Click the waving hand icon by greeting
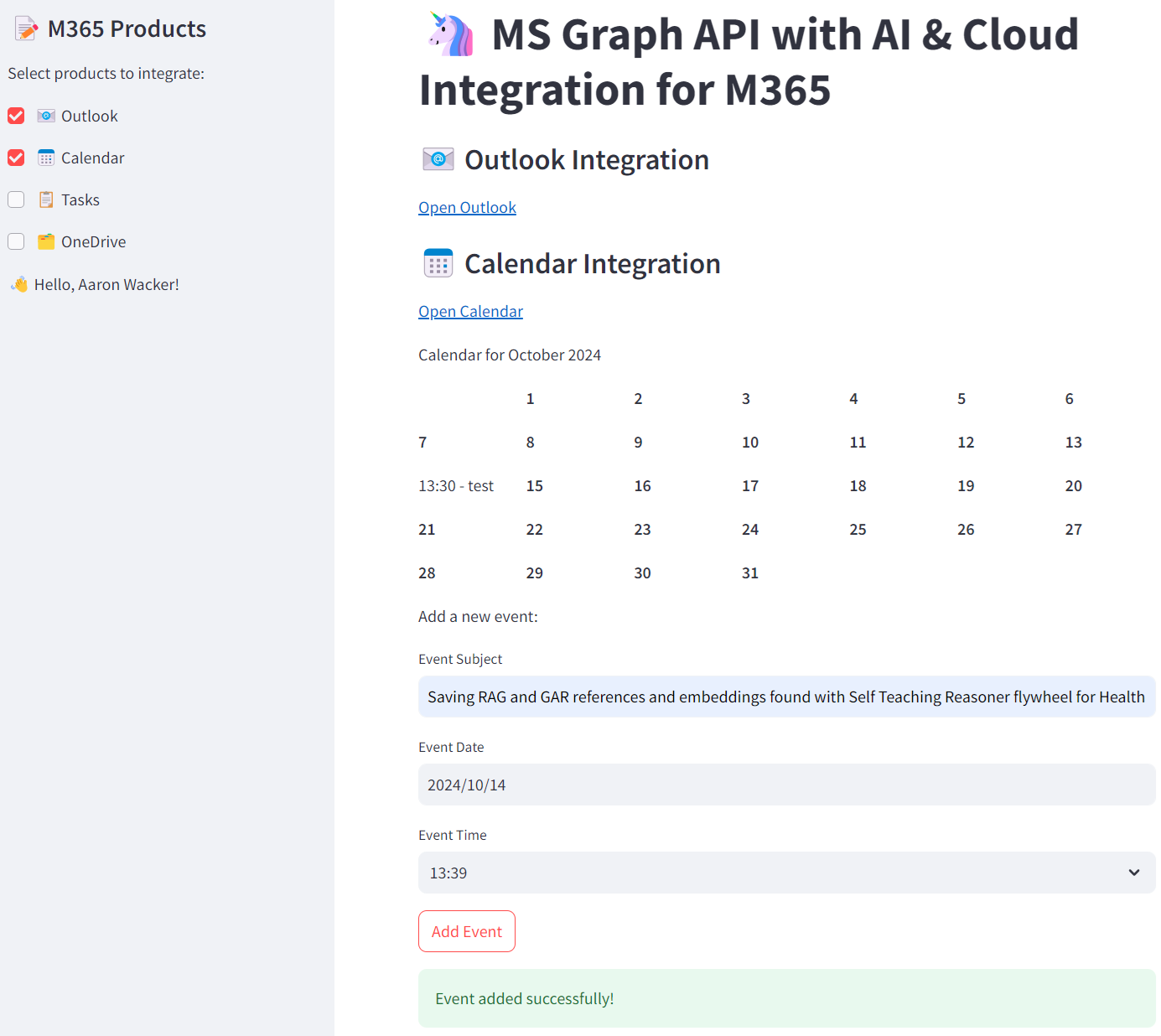 19,285
